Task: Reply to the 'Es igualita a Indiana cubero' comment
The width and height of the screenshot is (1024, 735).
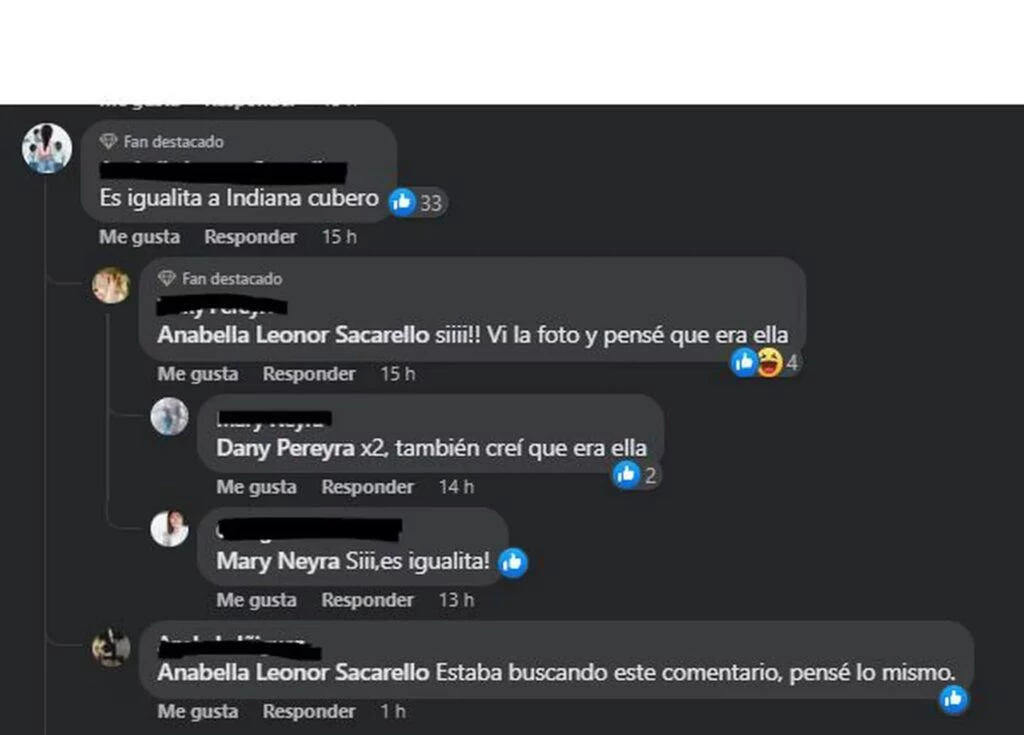Action: click(250, 237)
